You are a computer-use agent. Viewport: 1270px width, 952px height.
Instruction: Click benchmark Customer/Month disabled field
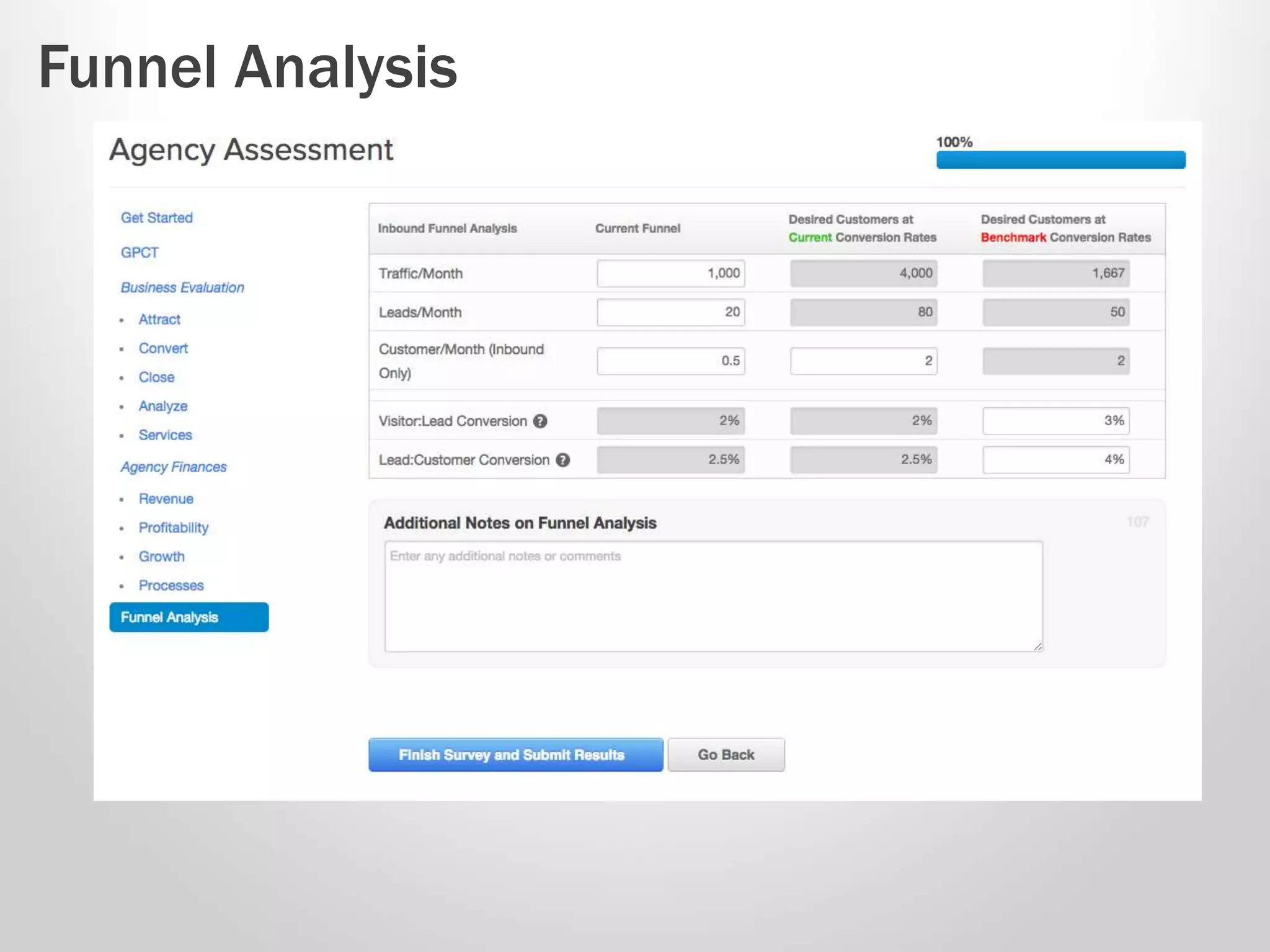coord(1056,361)
